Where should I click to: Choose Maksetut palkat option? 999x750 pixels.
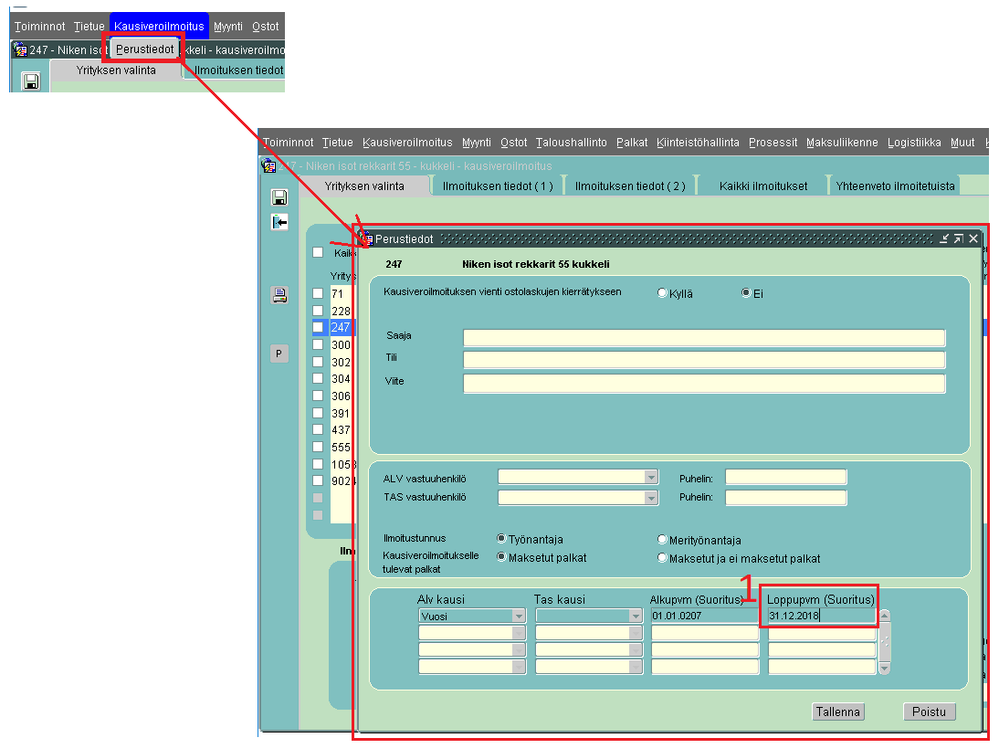coord(501,557)
